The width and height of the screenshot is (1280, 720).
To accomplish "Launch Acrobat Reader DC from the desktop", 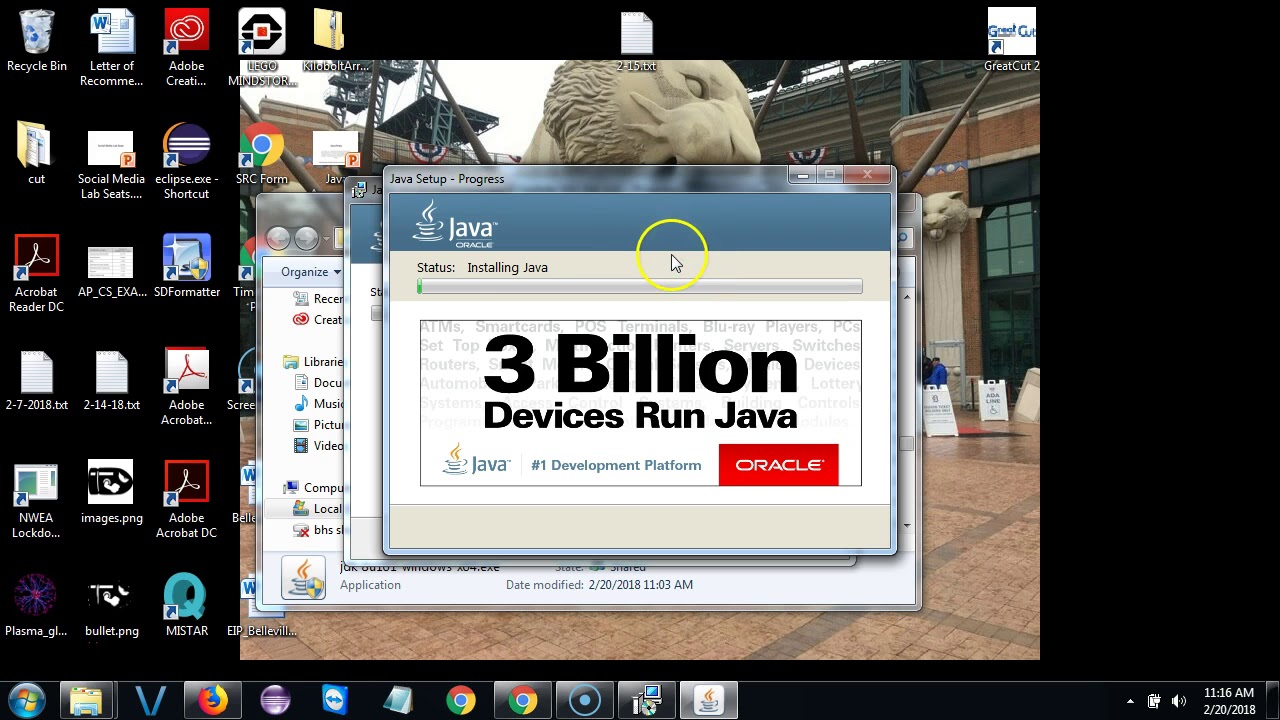I will coord(36,274).
